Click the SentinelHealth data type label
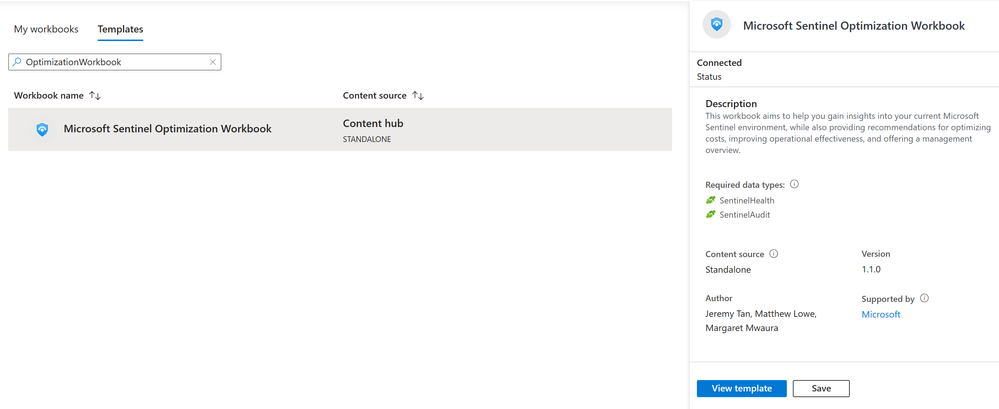The height and width of the screenshot is (409, 999). [x=747, y=200]
